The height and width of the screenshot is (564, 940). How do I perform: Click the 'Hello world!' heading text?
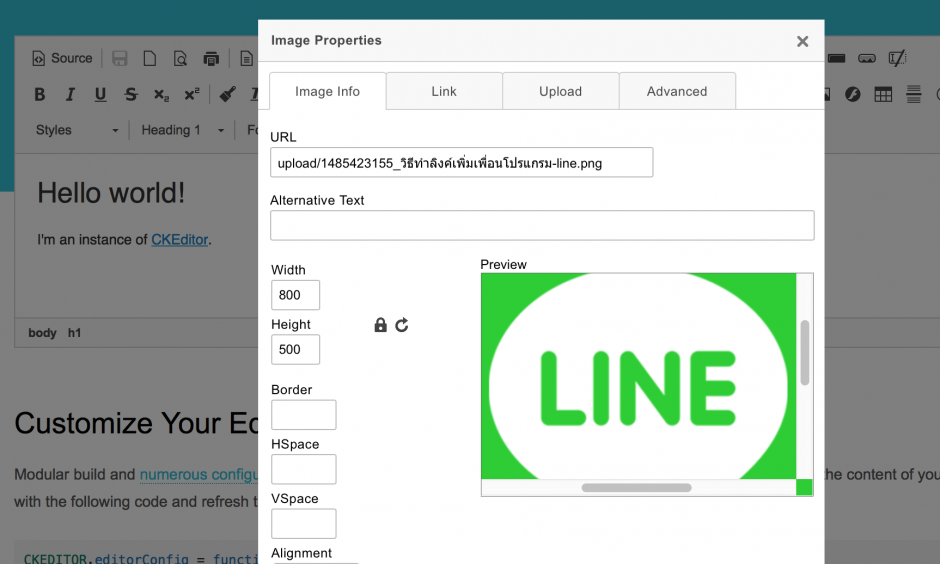click(111, 193)
